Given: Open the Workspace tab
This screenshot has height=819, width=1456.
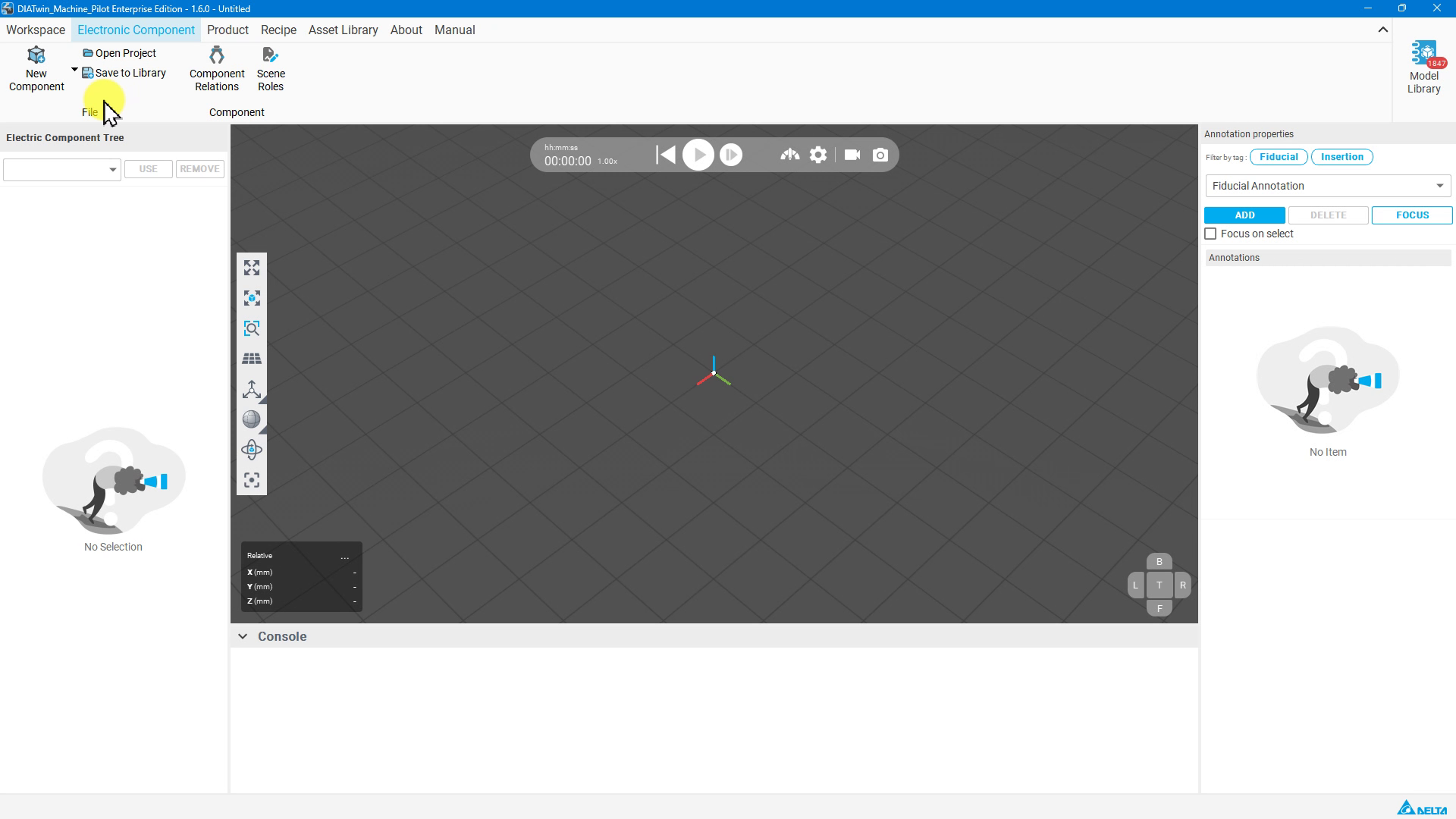Looking at the screenshot, I should 36,30.
